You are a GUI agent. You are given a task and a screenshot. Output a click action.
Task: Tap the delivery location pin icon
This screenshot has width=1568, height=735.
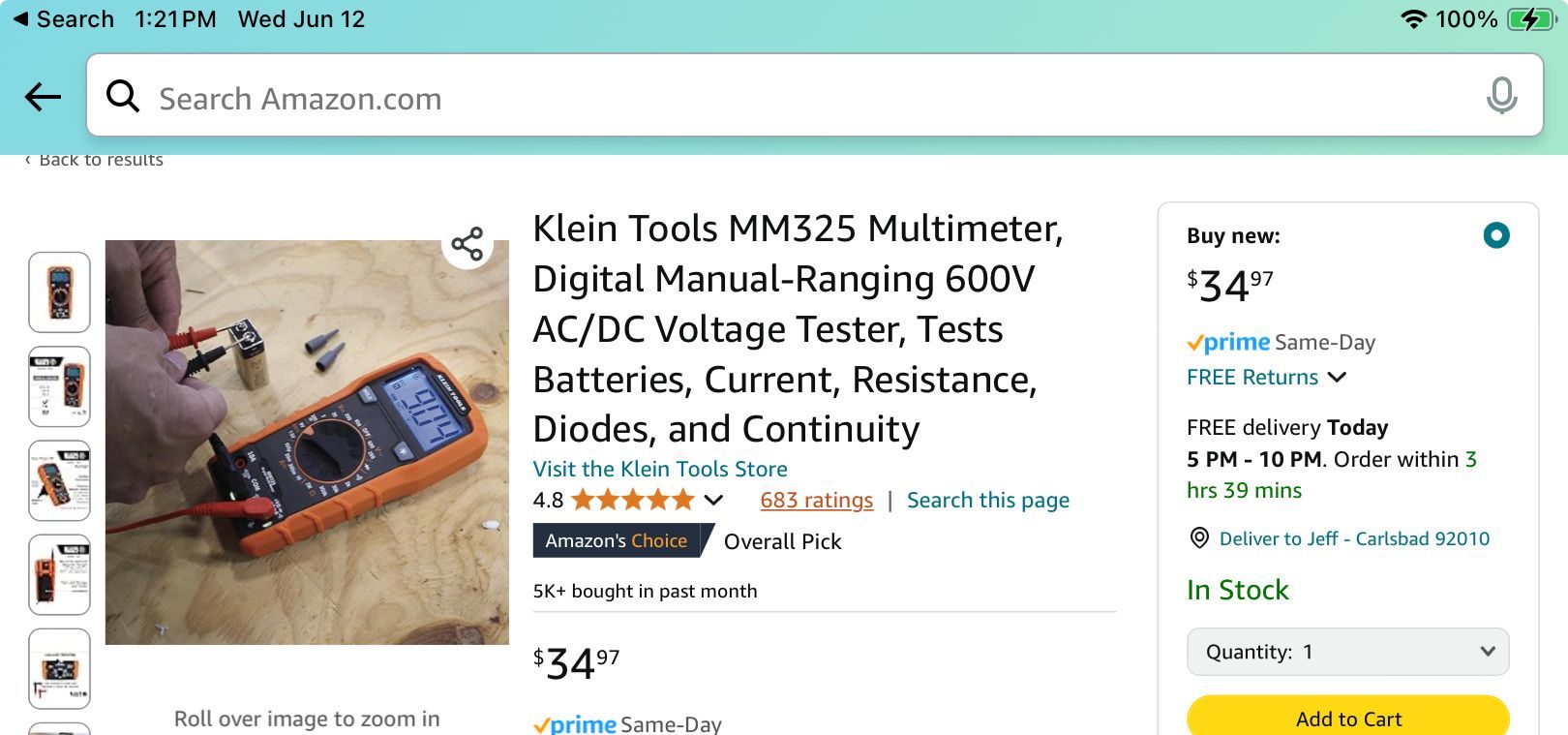pyautogui.click(x=1199, y=538)
